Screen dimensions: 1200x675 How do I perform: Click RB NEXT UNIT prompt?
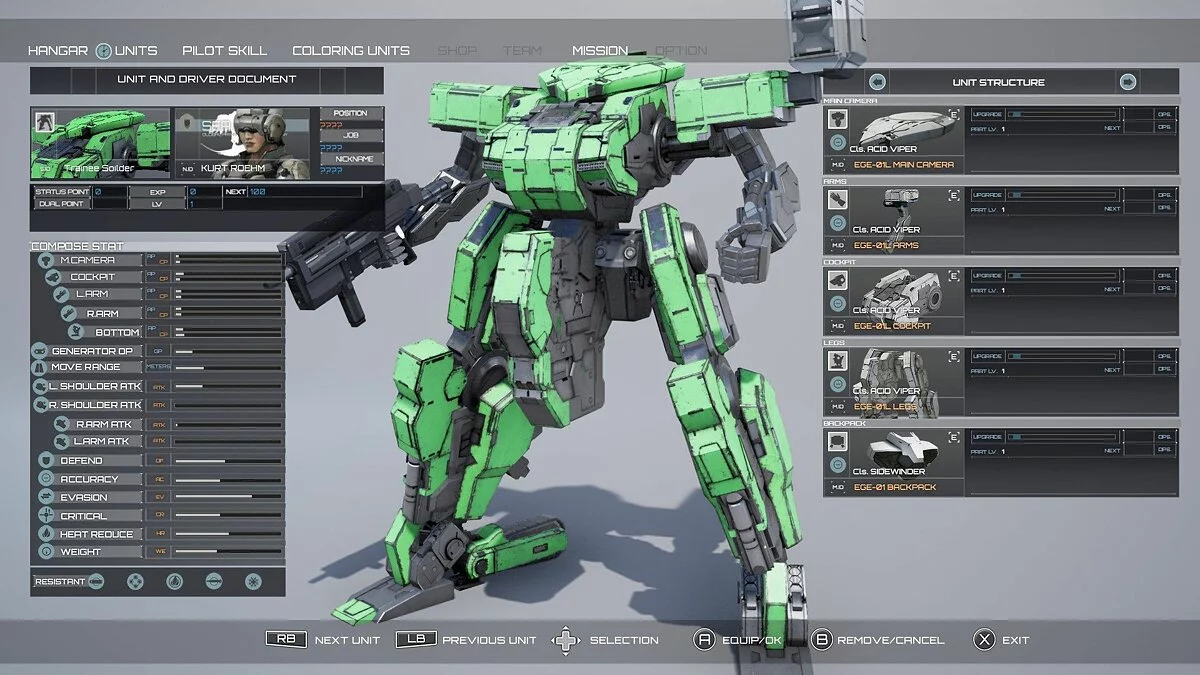point(323,639)
